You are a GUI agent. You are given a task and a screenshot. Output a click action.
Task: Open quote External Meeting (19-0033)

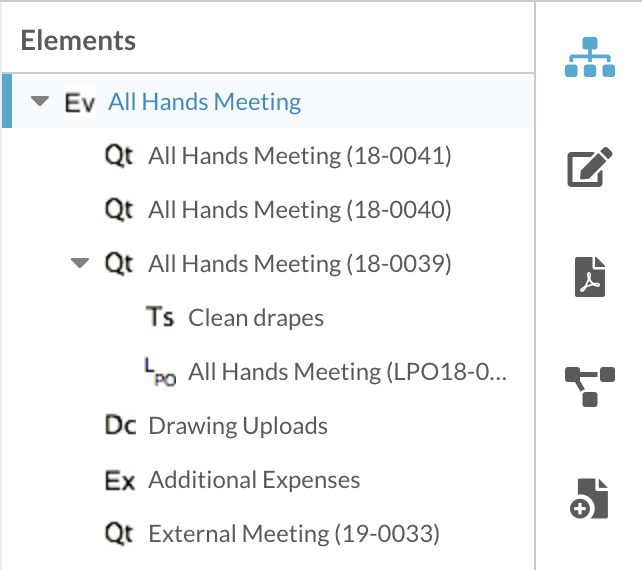(294, 534)
